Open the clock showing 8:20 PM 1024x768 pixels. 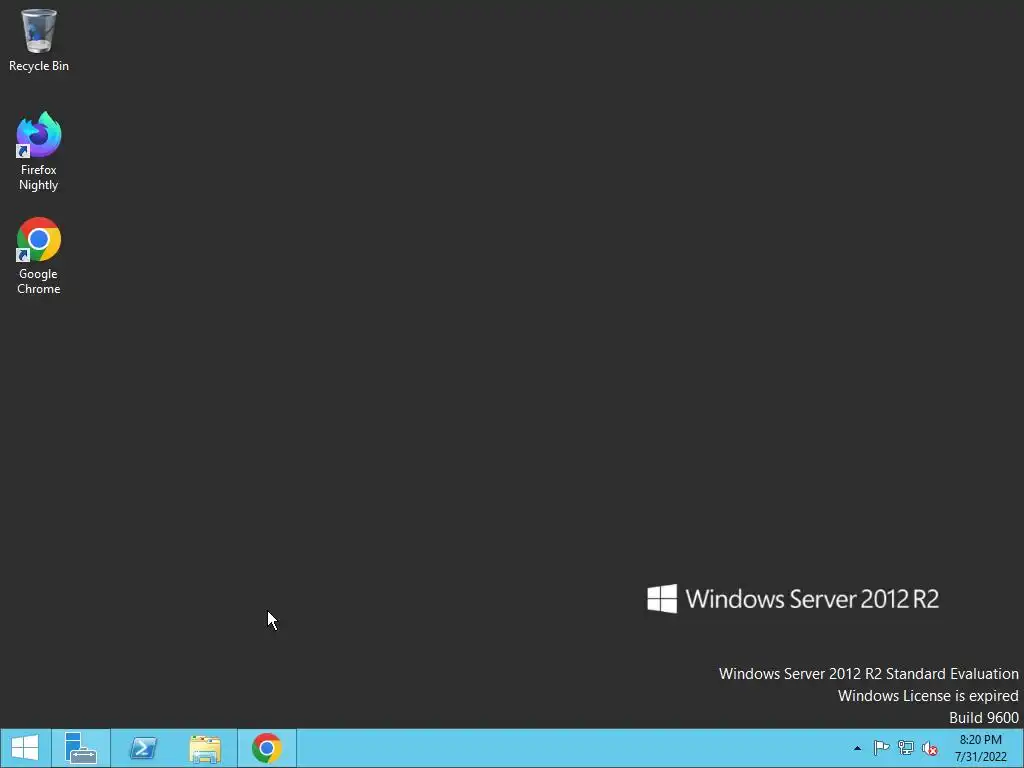coord(981,748)
